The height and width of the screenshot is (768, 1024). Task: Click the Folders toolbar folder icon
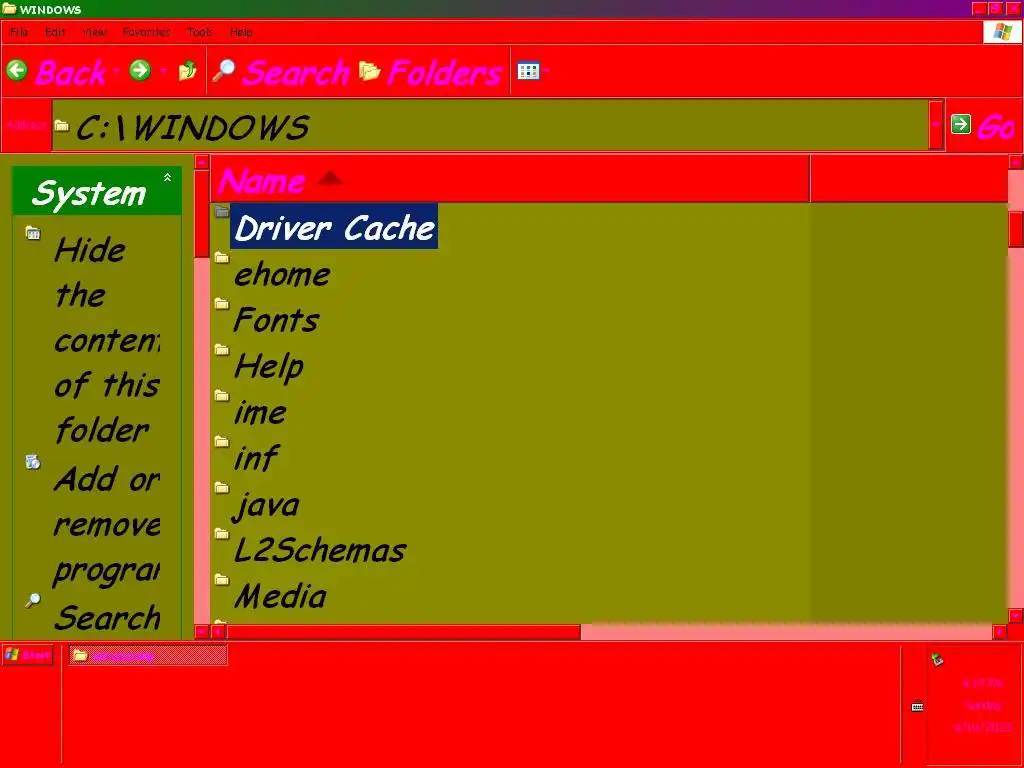(370, 71)
